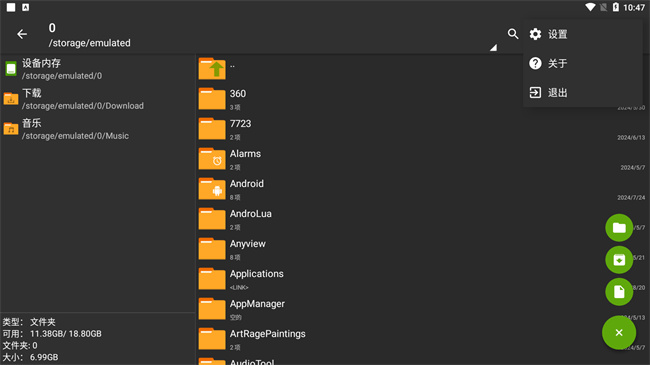Go up via the parent folder icon
The width and height of the screenshot is (650, 365).
point(212,68)
